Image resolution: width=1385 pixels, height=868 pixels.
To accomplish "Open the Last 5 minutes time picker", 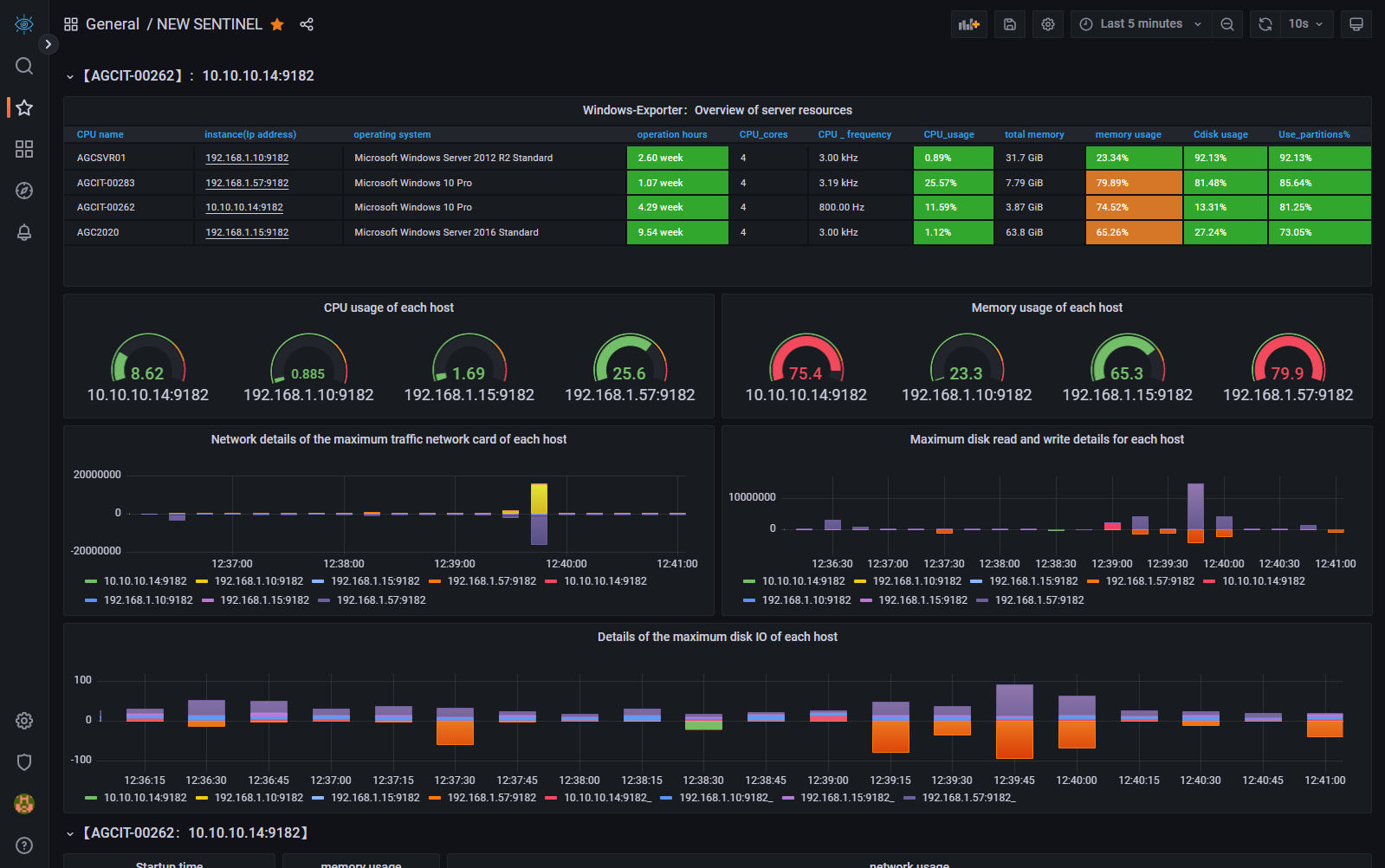I will point(1141,24).
